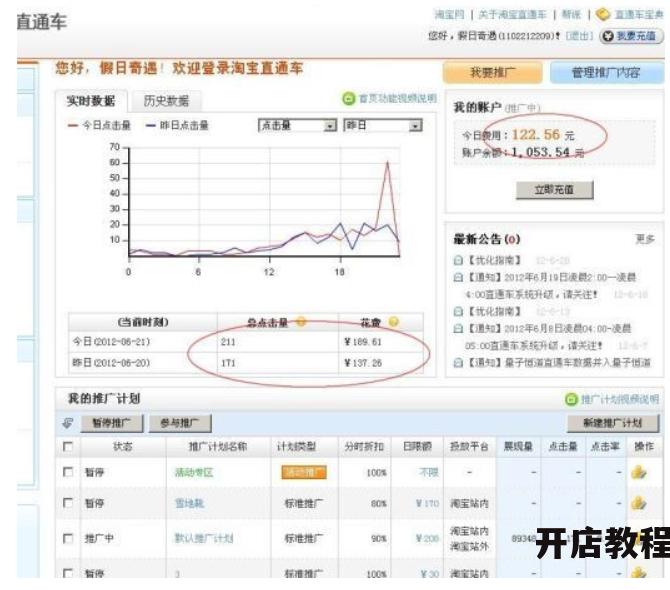
Task: Click the 新建推广计划 button
Action: click(612, 423)
